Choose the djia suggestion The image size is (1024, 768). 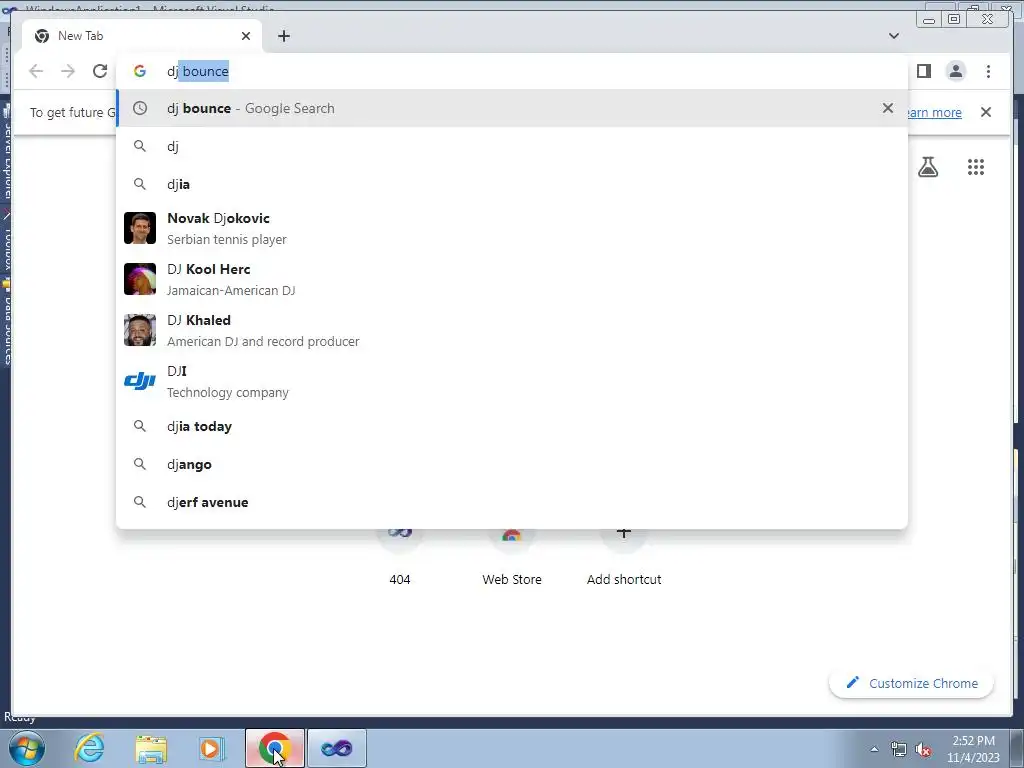[512, 184]
